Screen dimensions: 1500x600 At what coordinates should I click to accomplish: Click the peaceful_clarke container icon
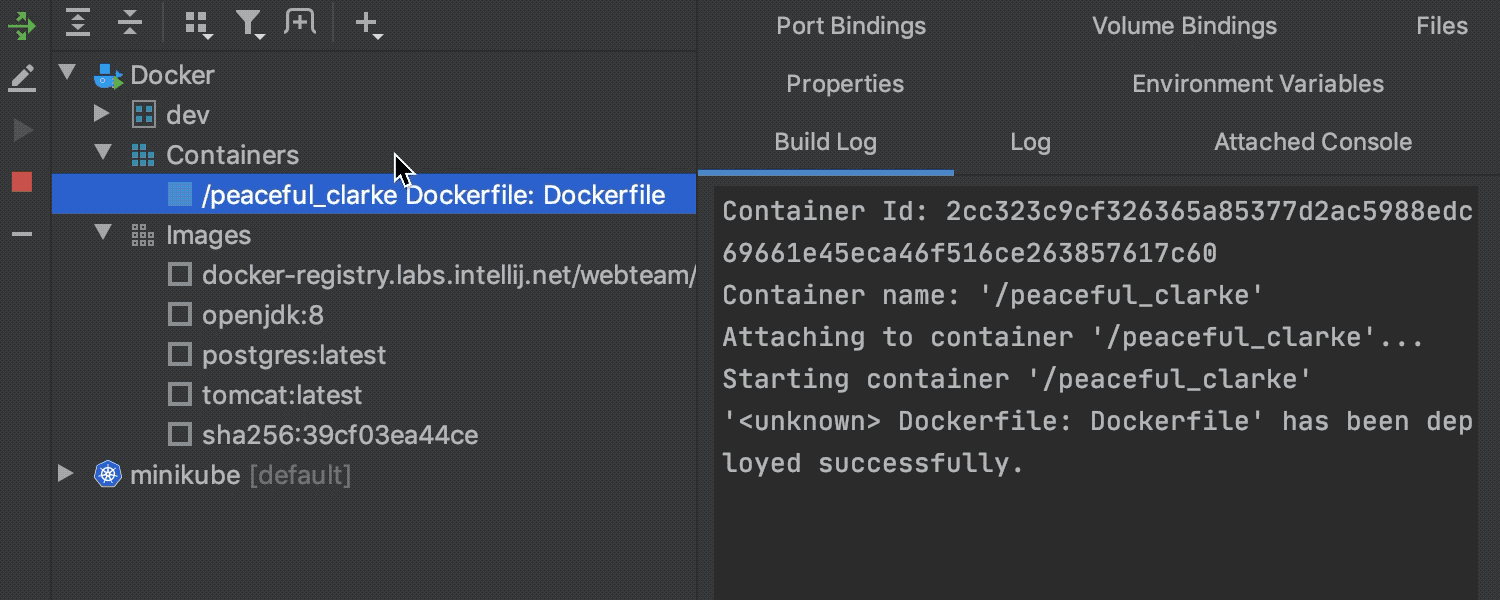pyautogui.click(x=179, y=195)
